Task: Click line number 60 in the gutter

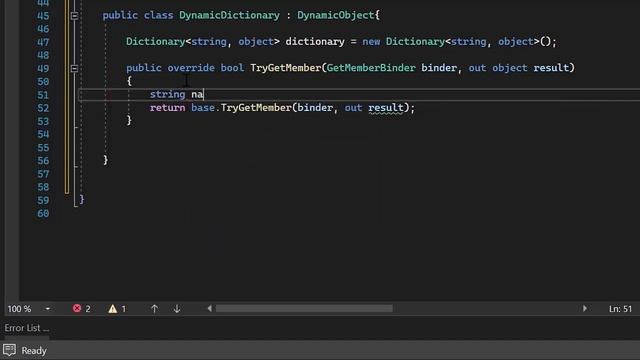Action: click(43, 213)
